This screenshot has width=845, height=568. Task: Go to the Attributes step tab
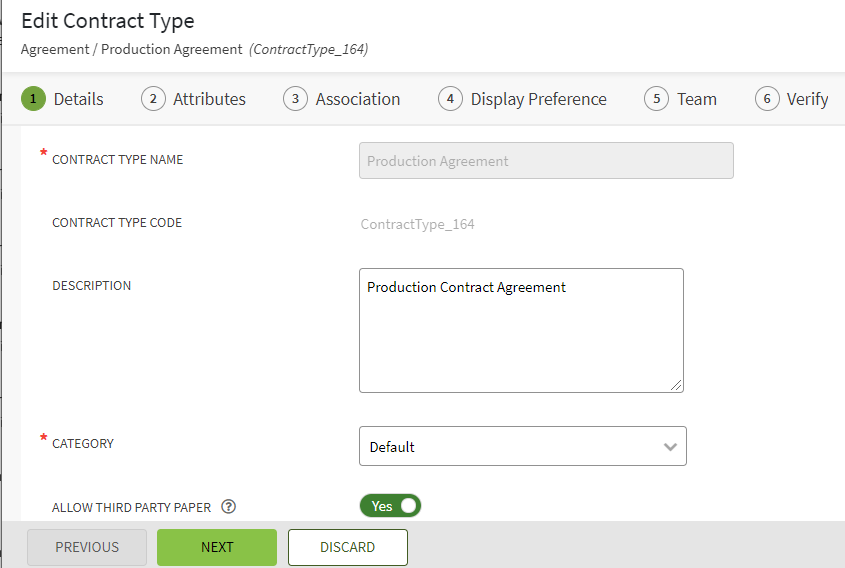pyautogui.click(x=209, y=99)
